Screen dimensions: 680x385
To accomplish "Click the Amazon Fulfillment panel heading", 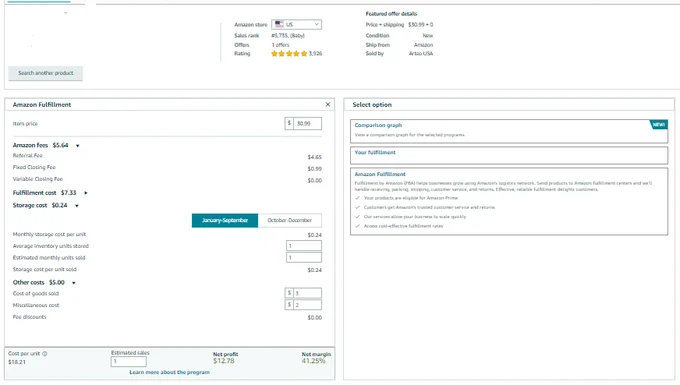I will click(42, 104).
